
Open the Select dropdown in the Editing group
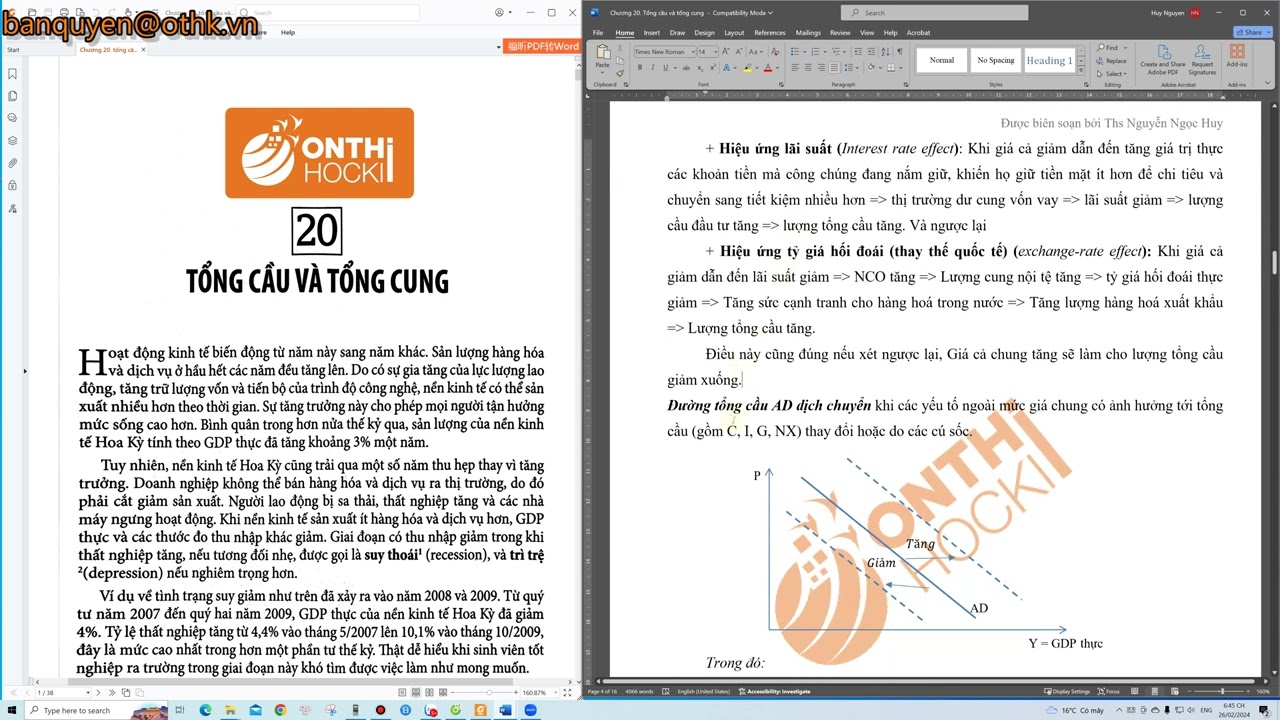(1112, 74)
